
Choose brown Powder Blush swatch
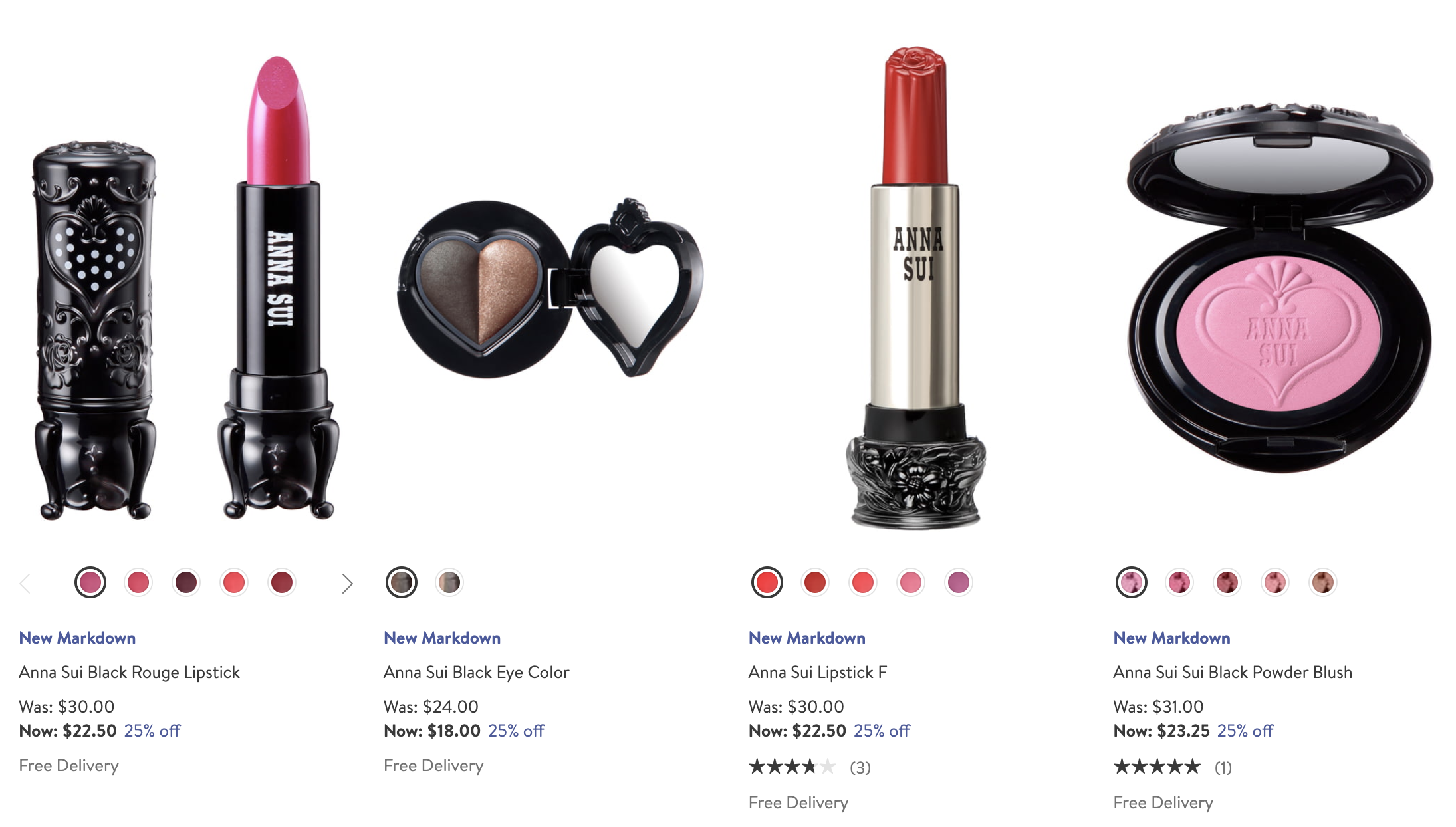[1323, 583]
